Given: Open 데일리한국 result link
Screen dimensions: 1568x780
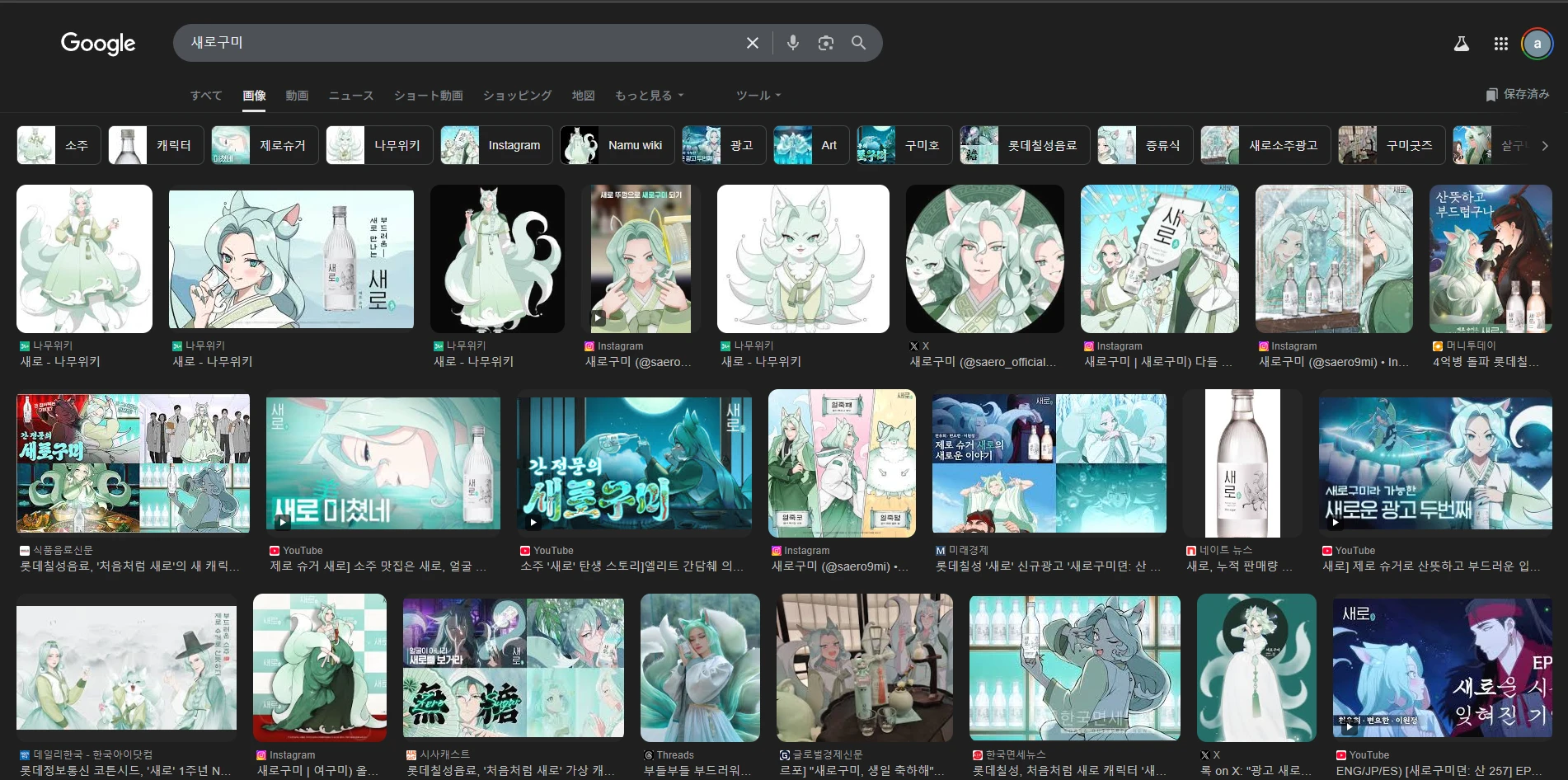Looking at the screenshot, I should click(126, 771).
